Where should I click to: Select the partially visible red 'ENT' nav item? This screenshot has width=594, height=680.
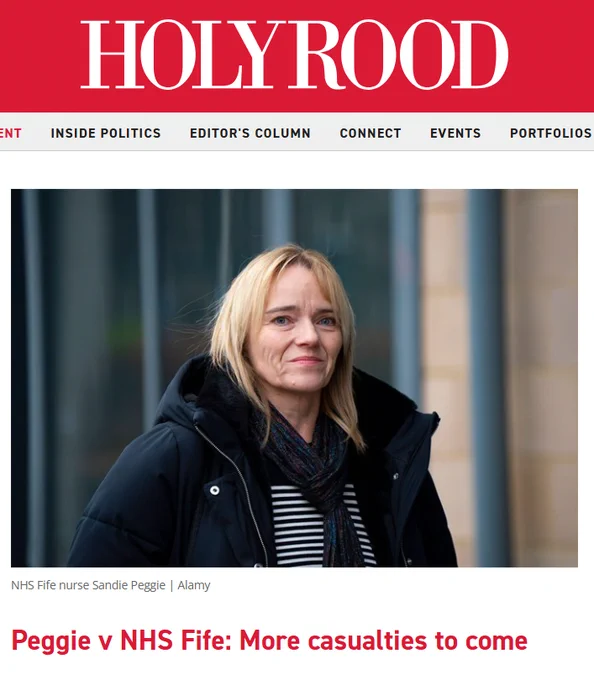pos(10,133)
